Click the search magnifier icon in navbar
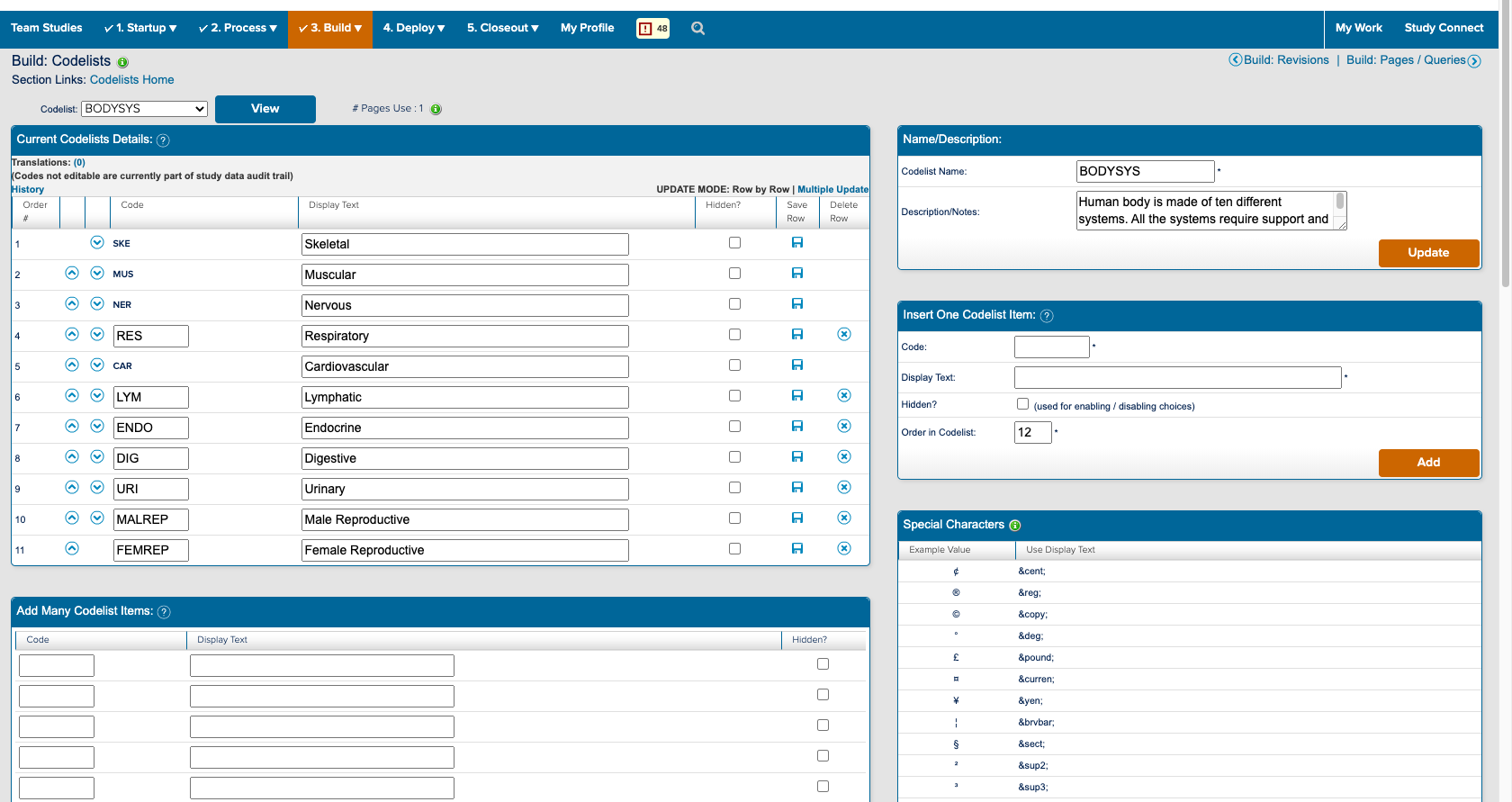This screenshot has height=802, width=1512. click(x=697, y=29)
